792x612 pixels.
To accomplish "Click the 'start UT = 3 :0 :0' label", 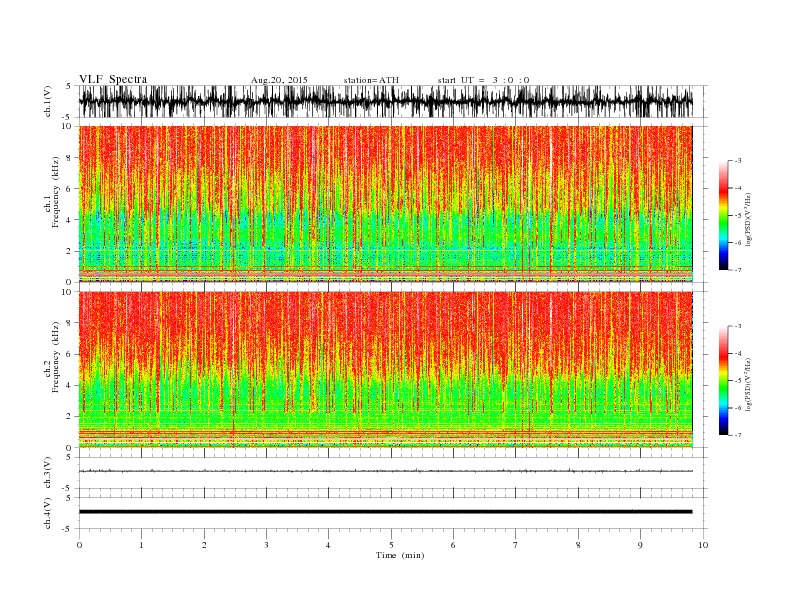I will point(483,80).
